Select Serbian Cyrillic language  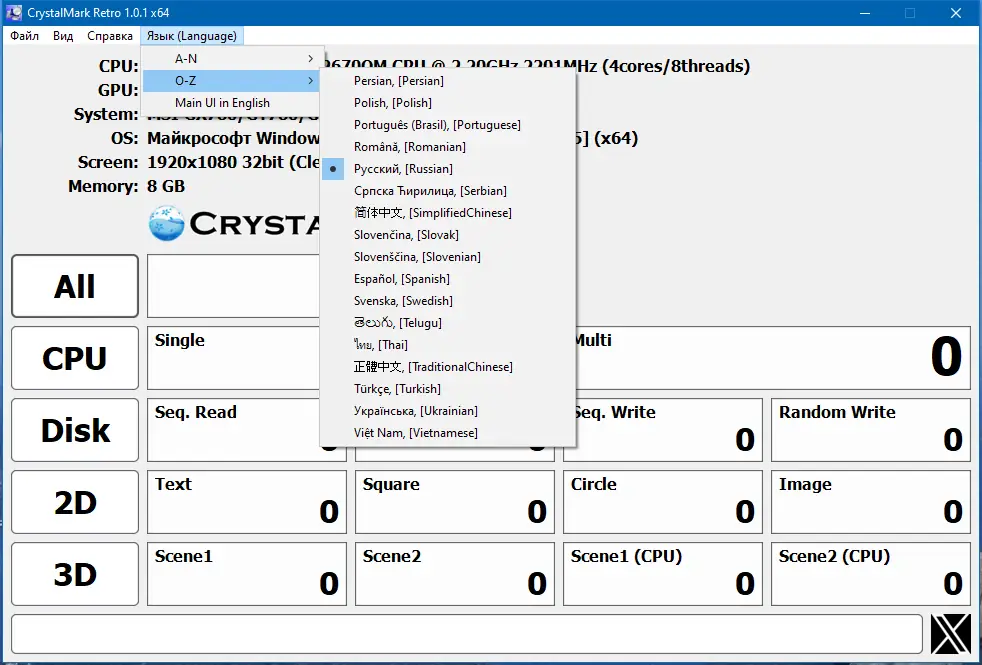point(448,191)
